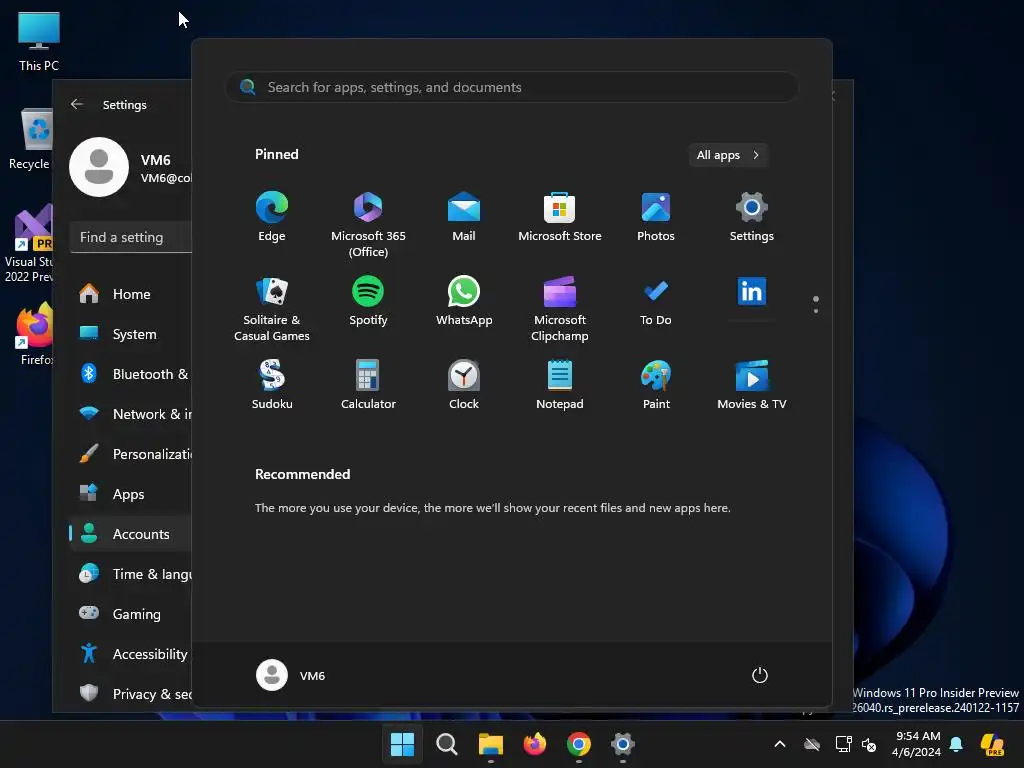Select Home in Settings sidebar
This screenshot has height=768, width=1024.
[131, 295]
